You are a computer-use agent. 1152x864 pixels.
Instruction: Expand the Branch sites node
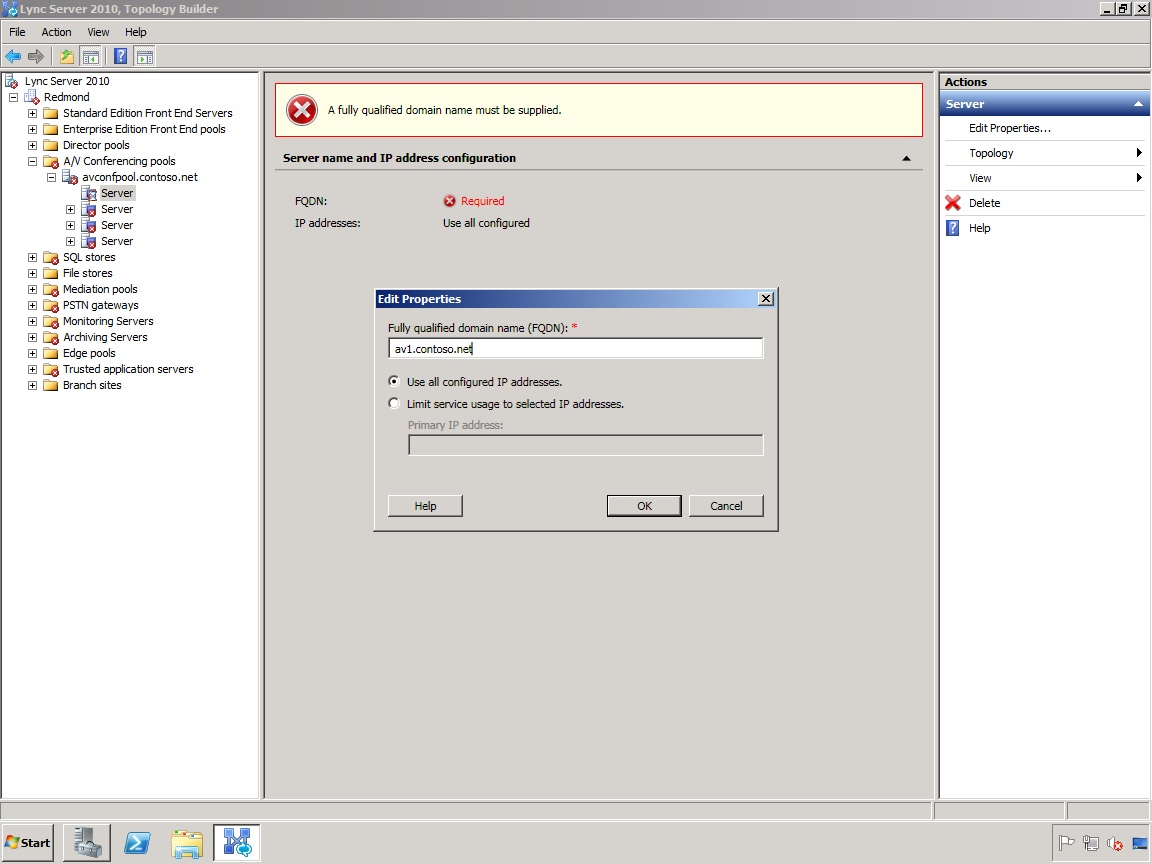[x=32, y=386]
